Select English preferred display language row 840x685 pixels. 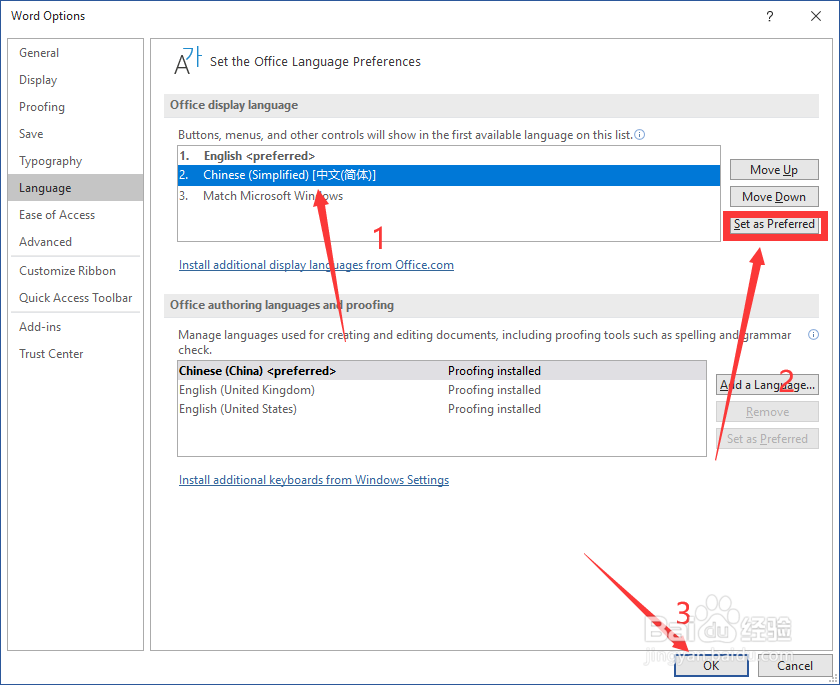click(448, 156)
